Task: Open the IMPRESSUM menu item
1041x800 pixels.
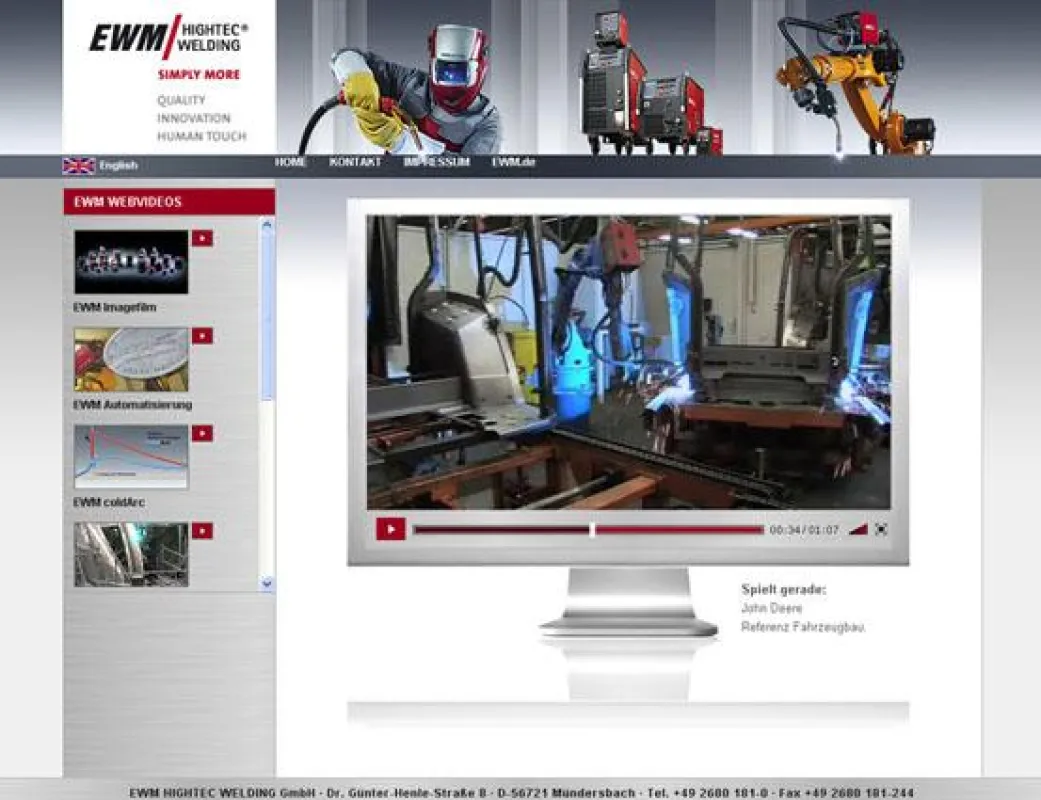Action: coord(437,162)
